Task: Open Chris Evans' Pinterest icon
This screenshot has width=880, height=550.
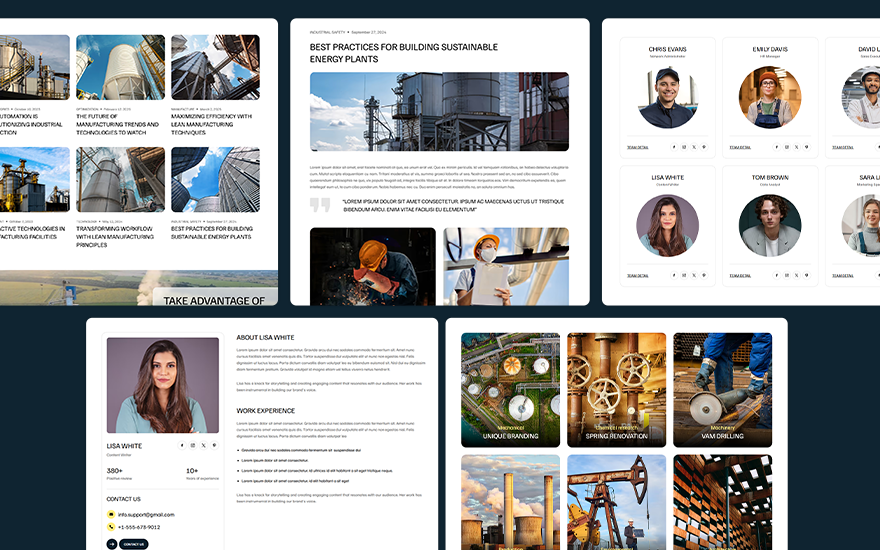Action: (x=704, y=147)
